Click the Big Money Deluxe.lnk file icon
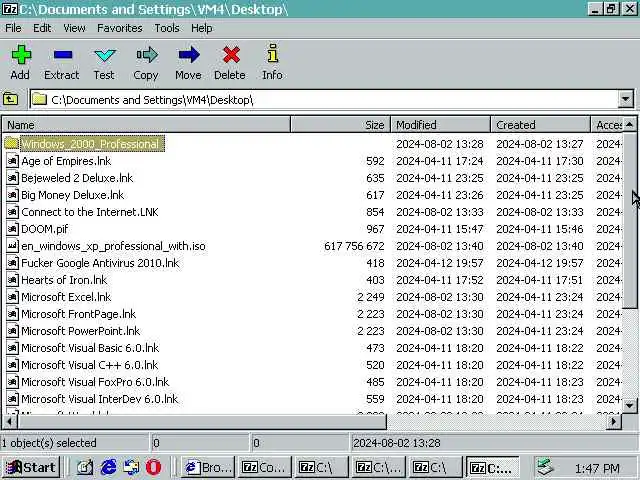The width and height of the screenshot is (640, 480). (x=12, y=195)
